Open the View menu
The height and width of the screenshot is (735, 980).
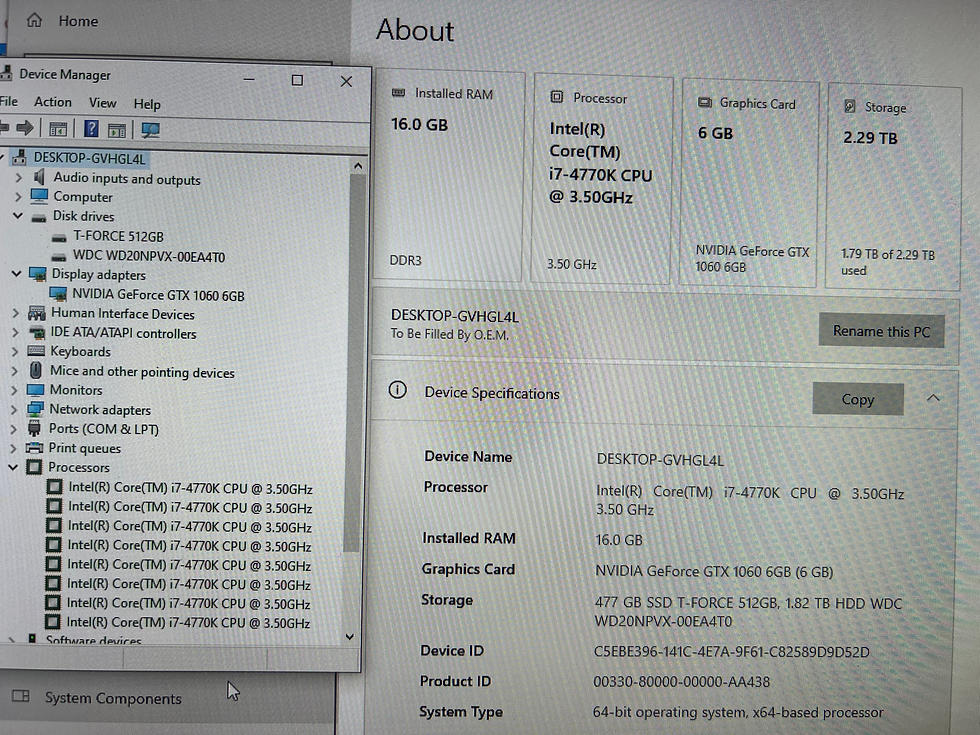click(103, 102)
